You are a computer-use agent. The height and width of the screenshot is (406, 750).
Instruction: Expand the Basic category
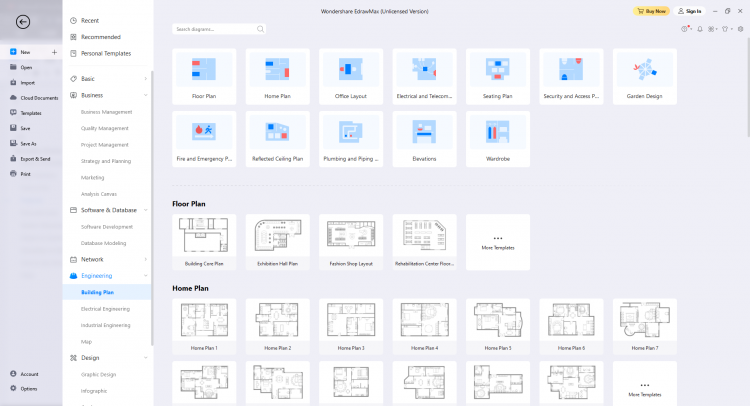[146, 78]
